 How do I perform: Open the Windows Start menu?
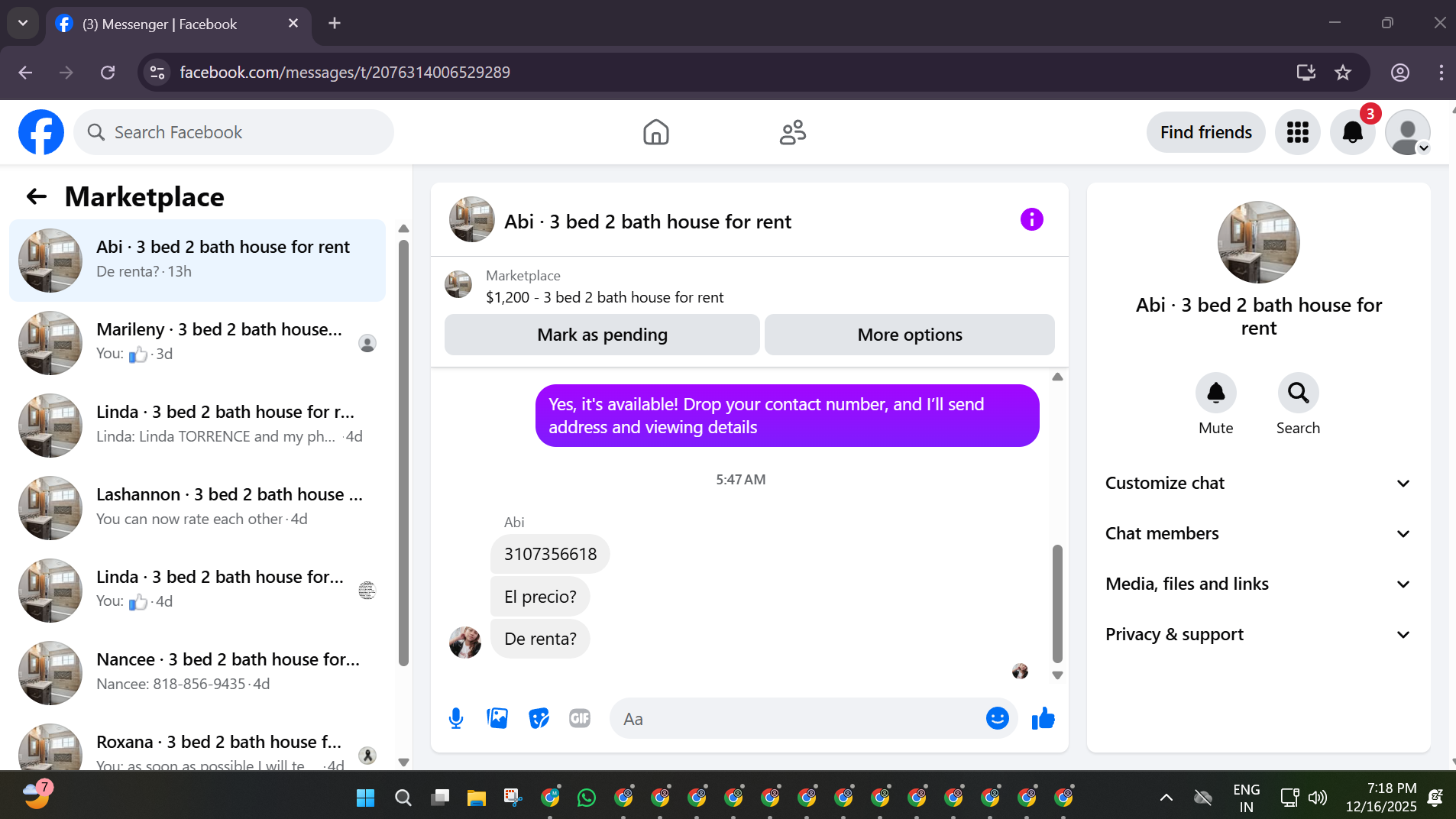365,798
